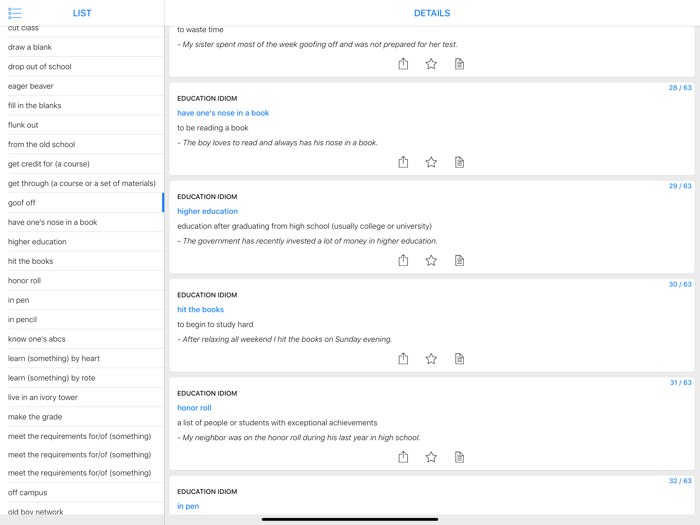The width and height of the screenshot is (700, 525).
Task: Share the 'goof off' idiom card
Action: pos(403,64)
